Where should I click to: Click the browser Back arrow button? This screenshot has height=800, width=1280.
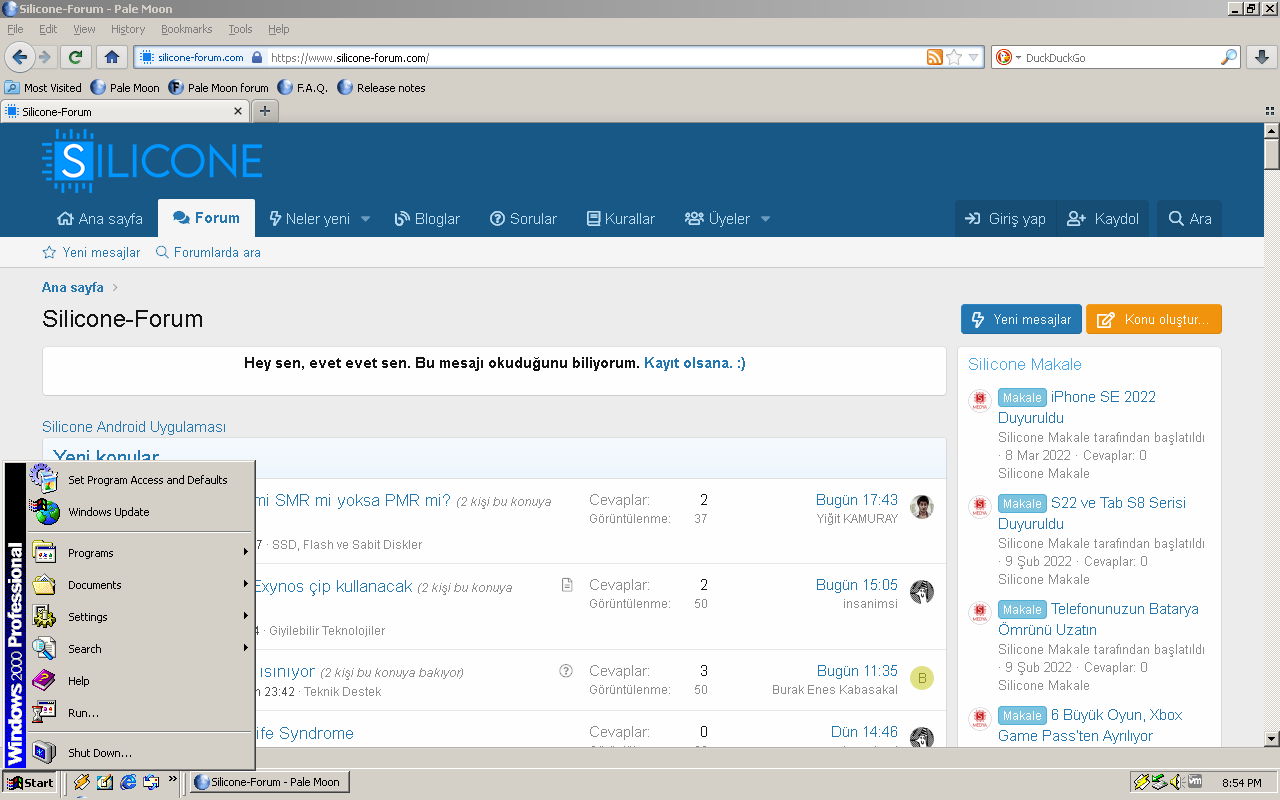point(20,57)
